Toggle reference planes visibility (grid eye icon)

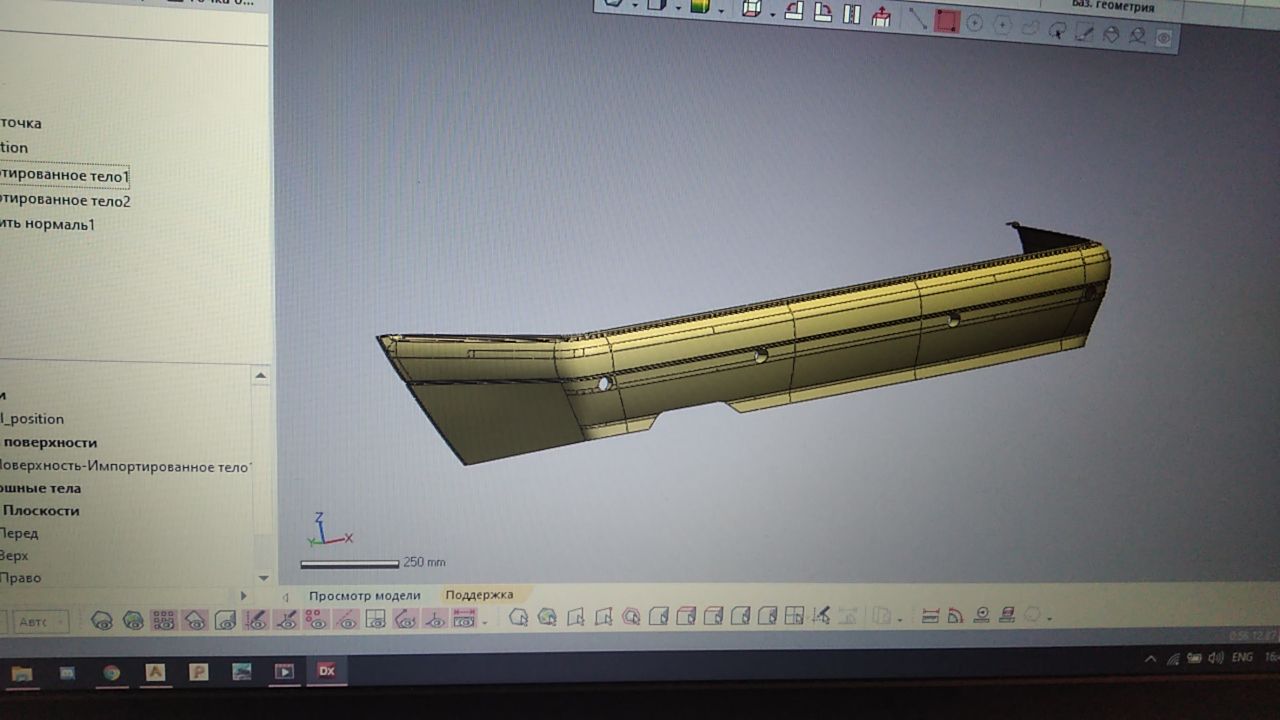pyautogui.click(x=375, y=619)
